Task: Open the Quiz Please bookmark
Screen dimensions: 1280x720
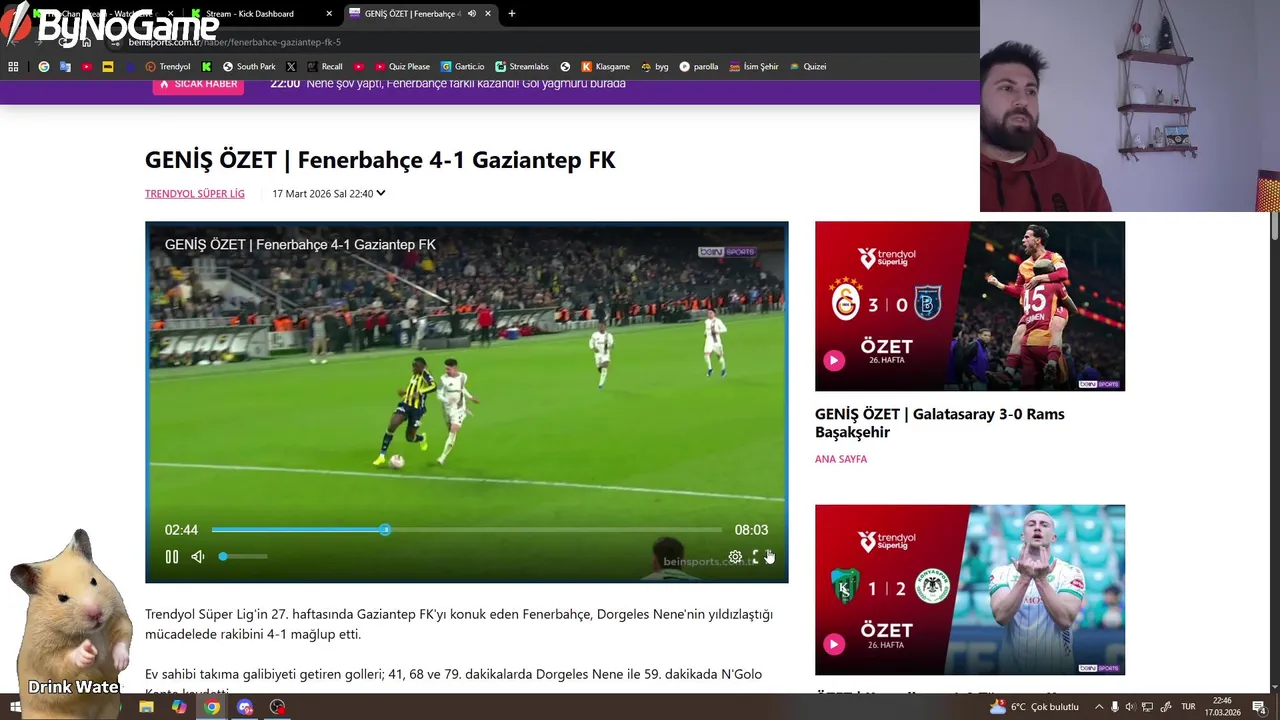Action: coord(402,67)
